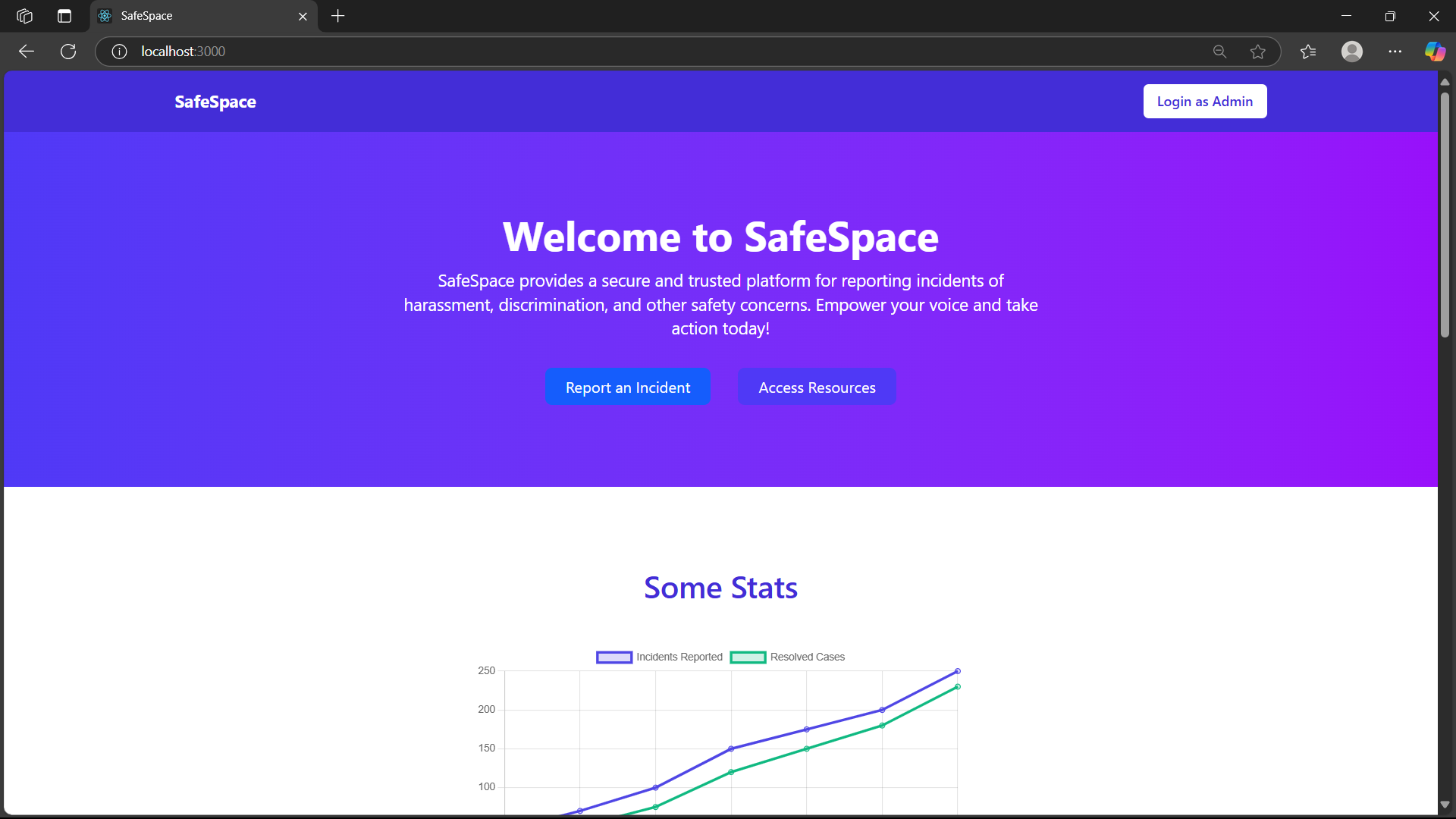The image size is (1456, 819).
Task: Open the tab actions menu icon
Action: click(x=64, y=16)
